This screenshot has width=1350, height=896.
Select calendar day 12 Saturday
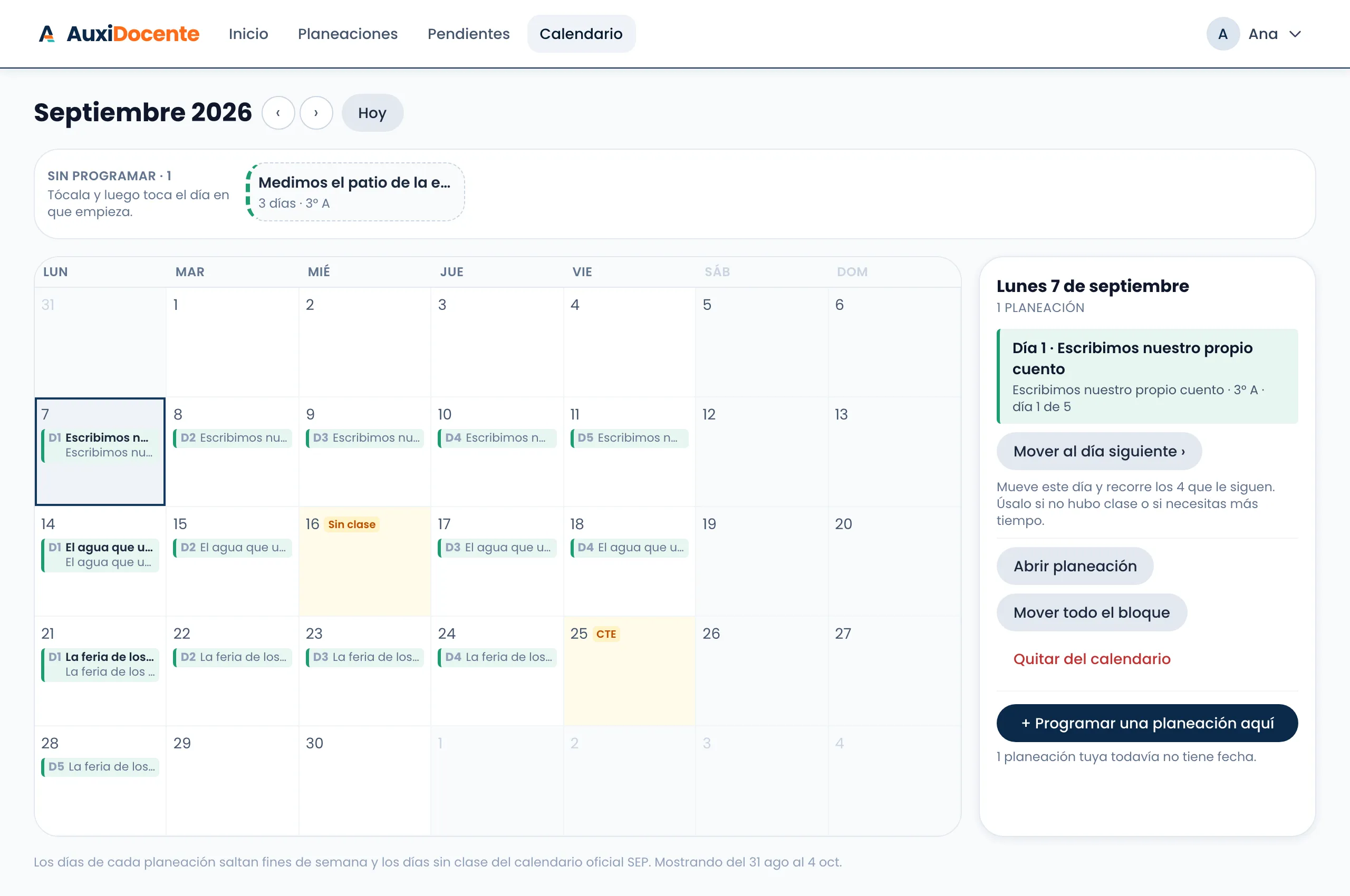761,452
